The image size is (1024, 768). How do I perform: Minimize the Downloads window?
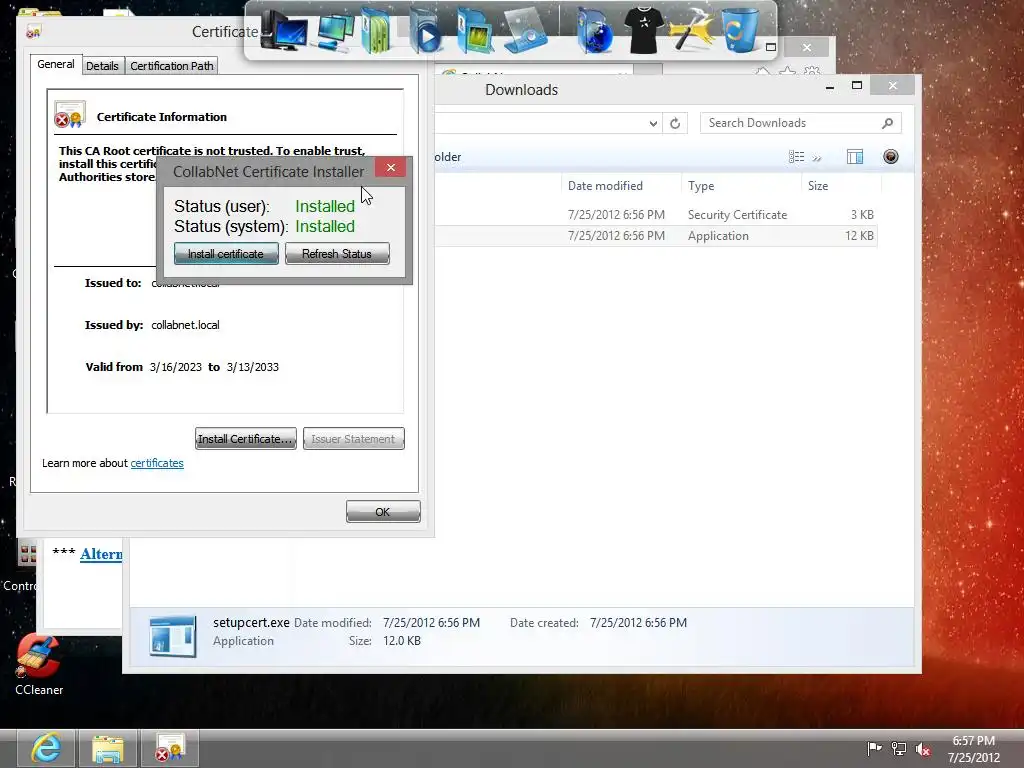tap(830, 86)
